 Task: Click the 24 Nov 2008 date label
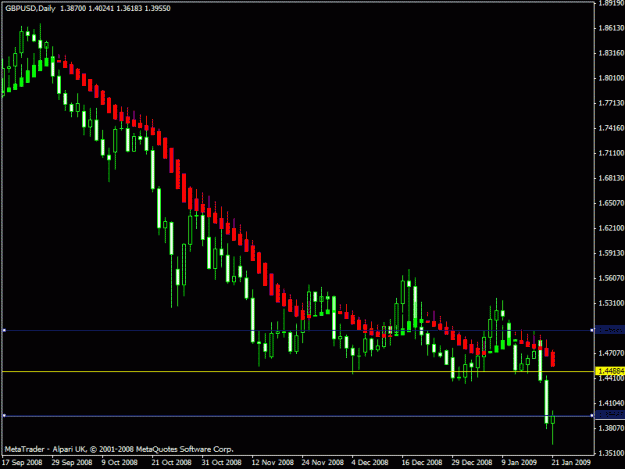[x=322, y=462]
